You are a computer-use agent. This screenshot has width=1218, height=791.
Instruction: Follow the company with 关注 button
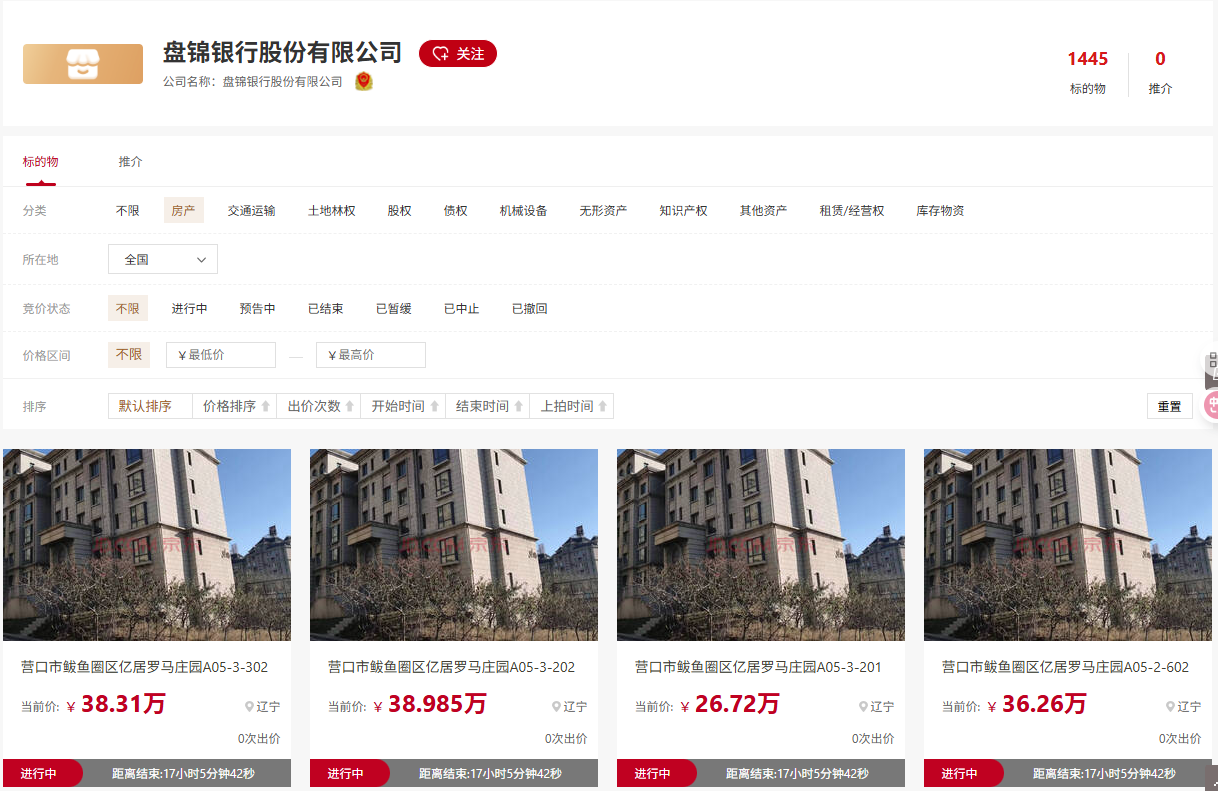coord(458,54)
